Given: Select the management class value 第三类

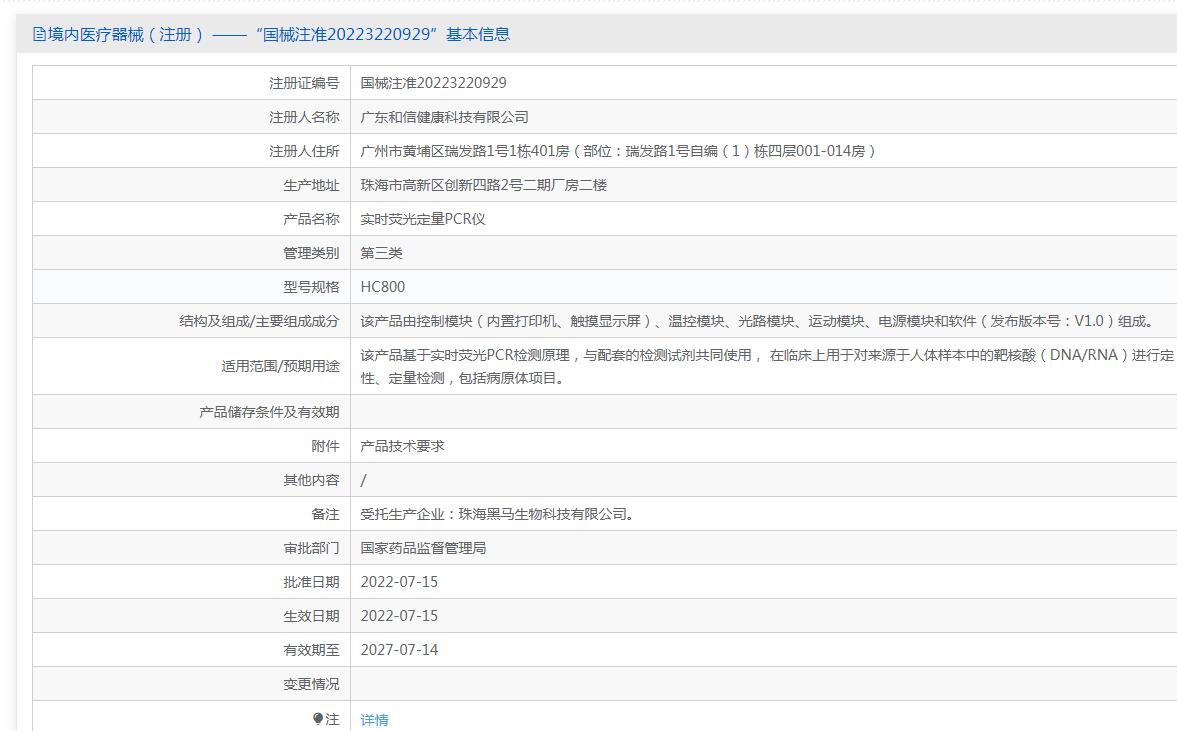Looking at the screenshot, I should [381, 253].
